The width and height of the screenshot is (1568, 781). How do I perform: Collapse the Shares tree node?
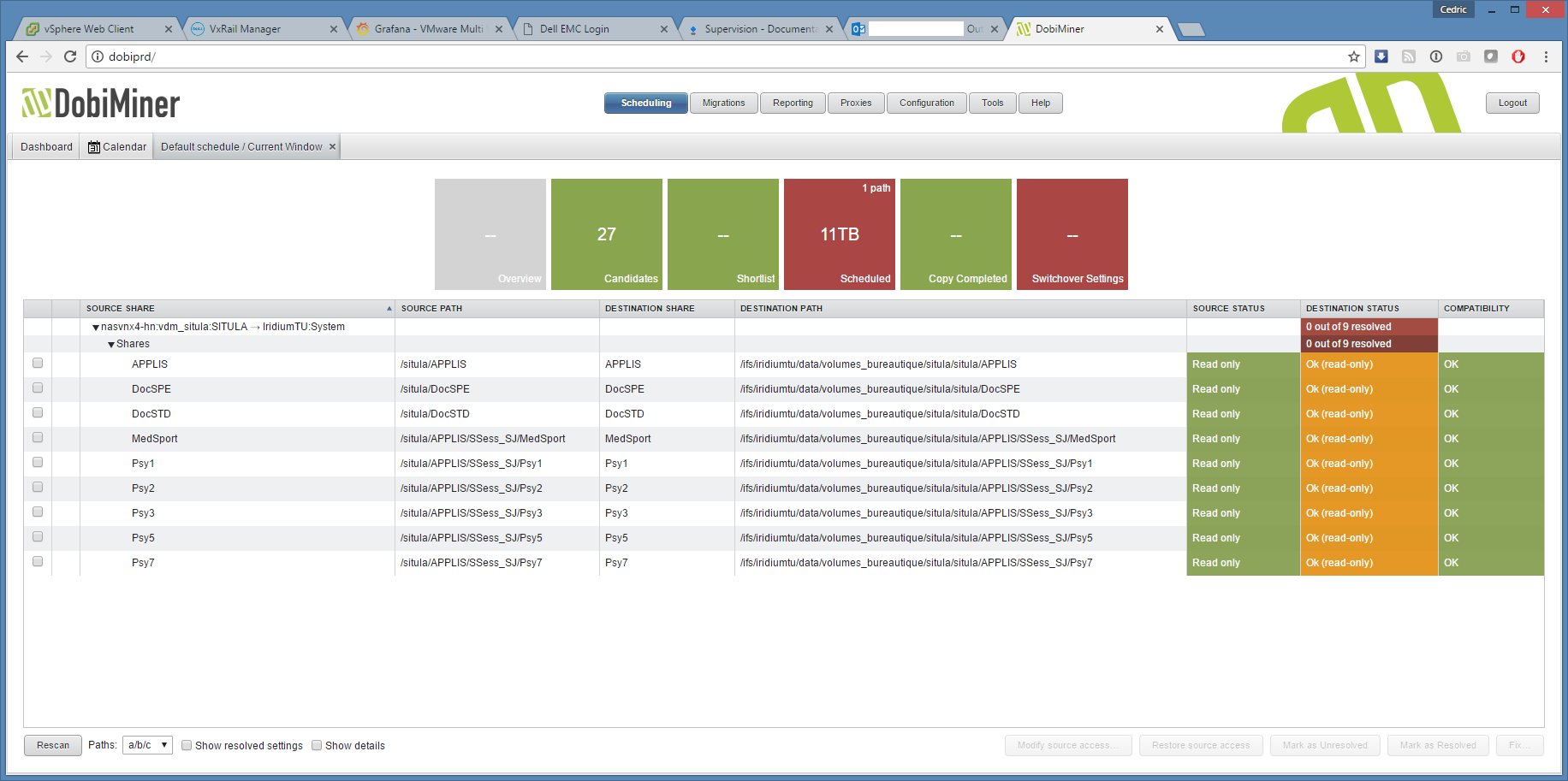(x=111, y=345)
